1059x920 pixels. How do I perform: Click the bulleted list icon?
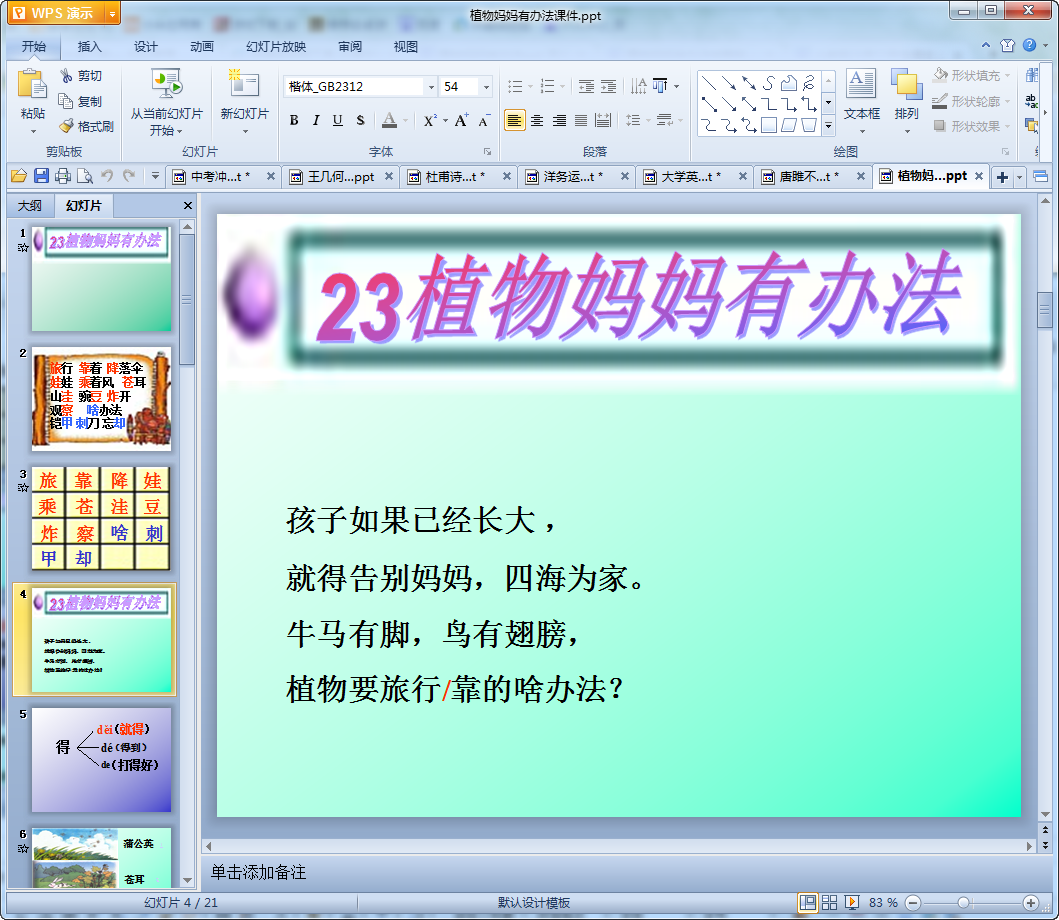515,86
